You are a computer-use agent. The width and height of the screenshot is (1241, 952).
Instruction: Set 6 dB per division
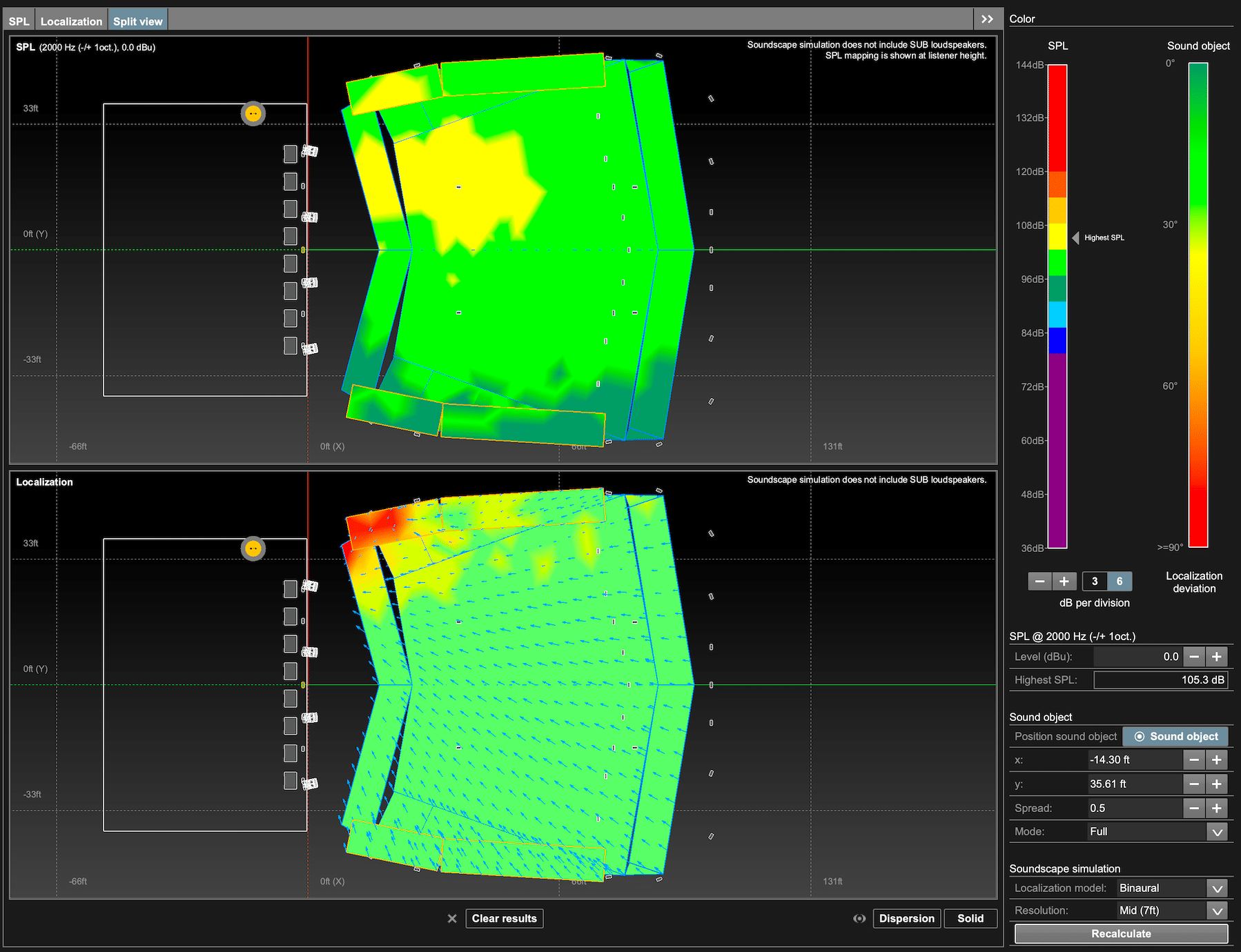pyautogui.click(x=1120, y=582)
